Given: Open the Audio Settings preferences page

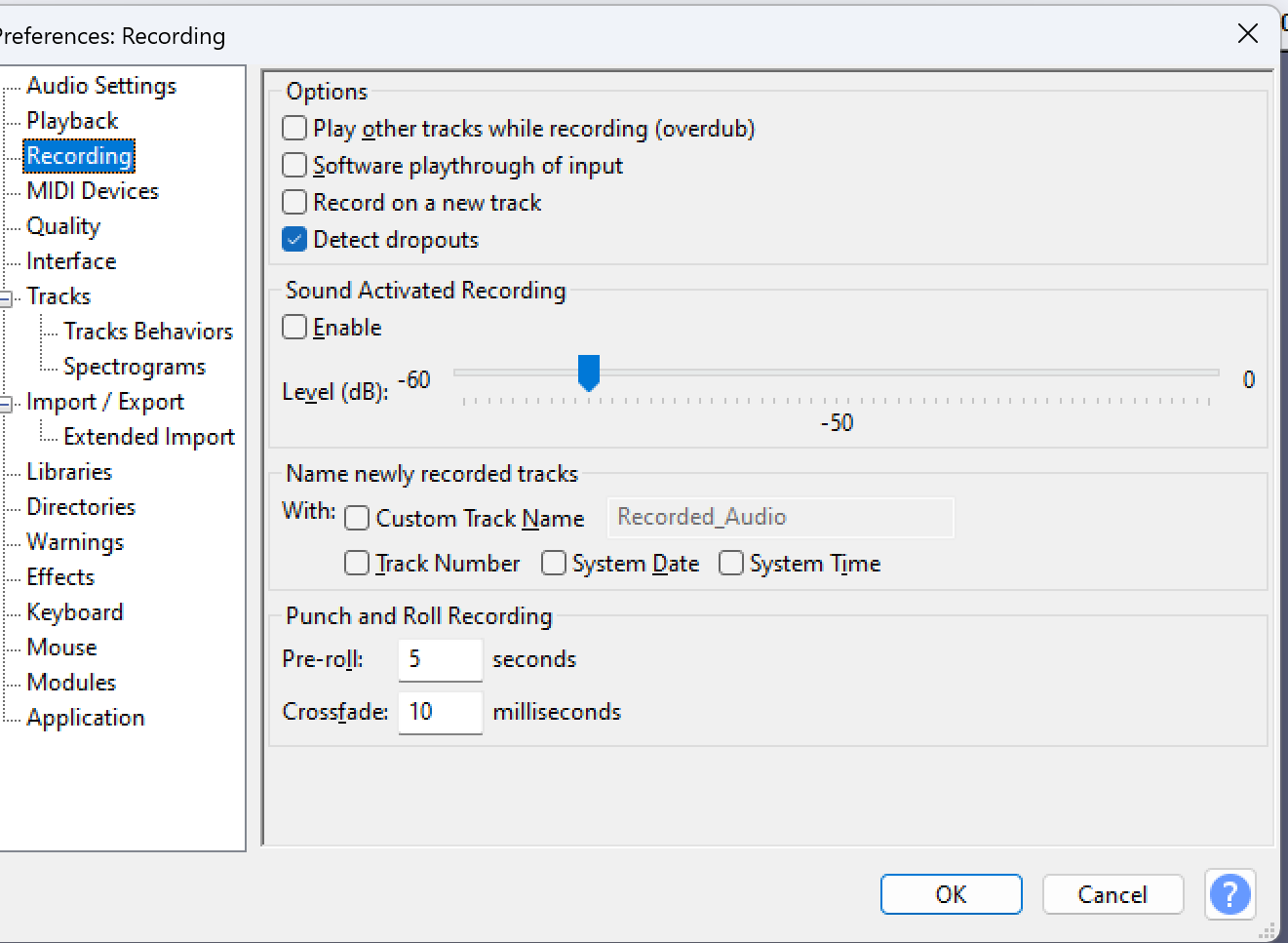Looking at the screenshot, I should (x=101, y=86).
